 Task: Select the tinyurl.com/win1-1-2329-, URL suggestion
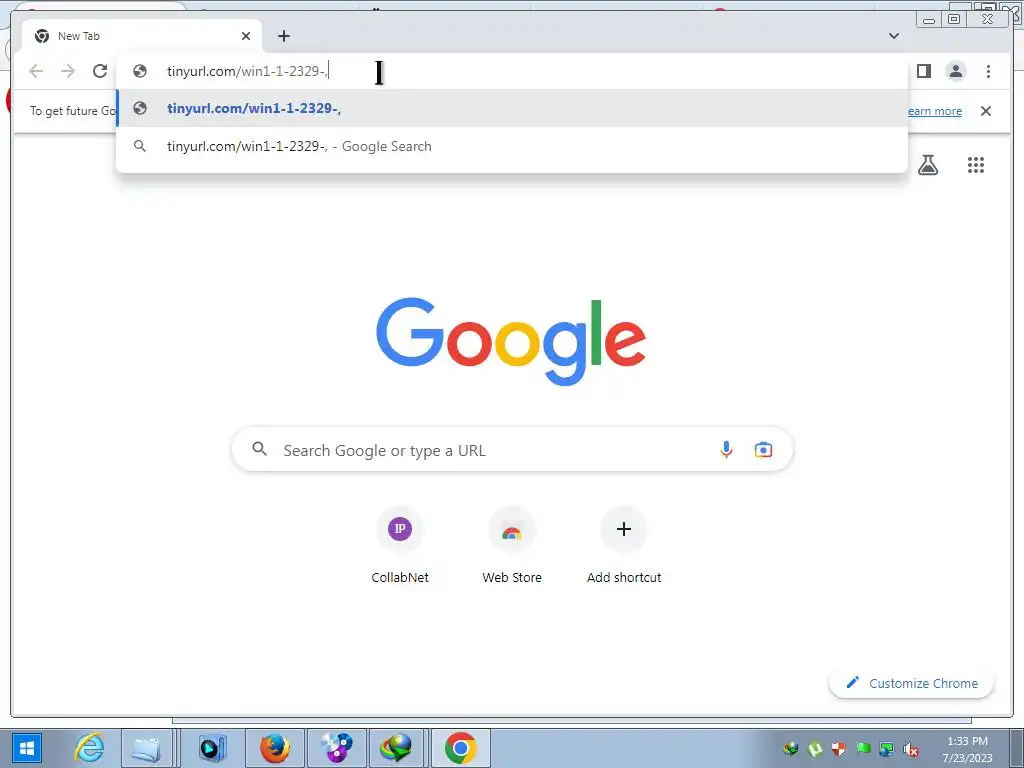(512, 108)
